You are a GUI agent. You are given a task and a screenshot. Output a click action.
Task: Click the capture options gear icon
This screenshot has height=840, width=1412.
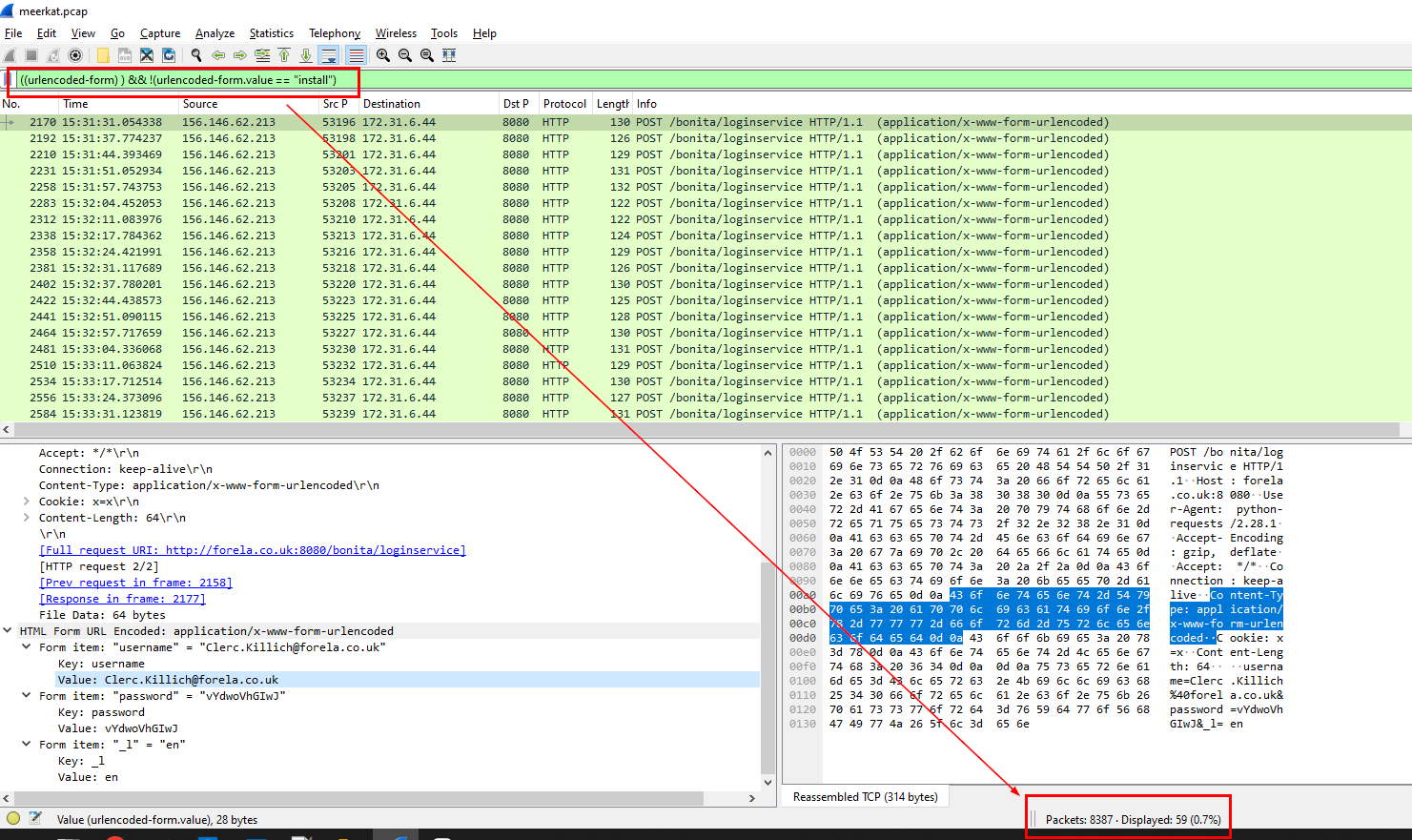[75, 55]
